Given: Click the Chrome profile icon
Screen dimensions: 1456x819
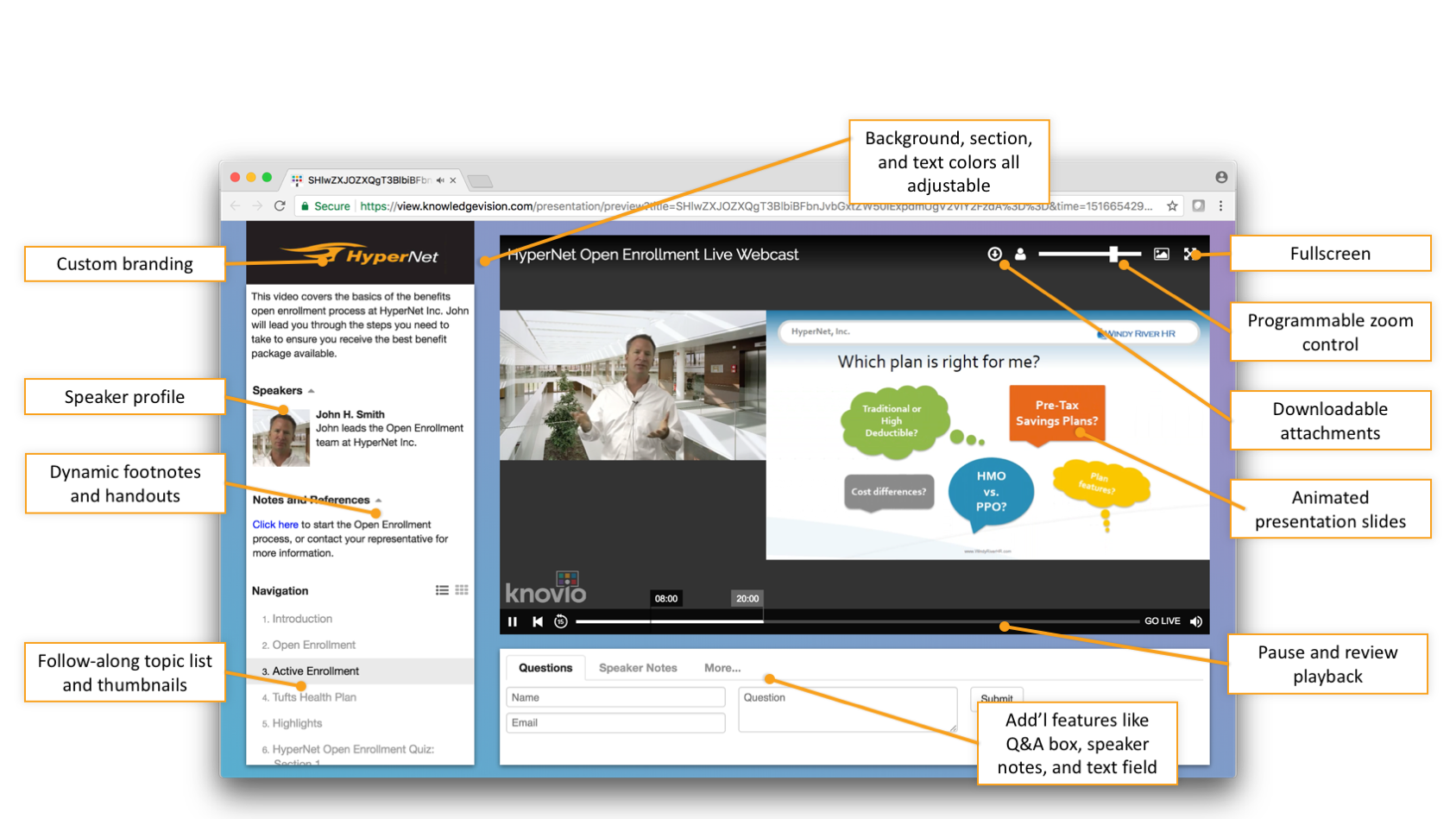Looking at the screenshot, I should tap(1221, 177).
